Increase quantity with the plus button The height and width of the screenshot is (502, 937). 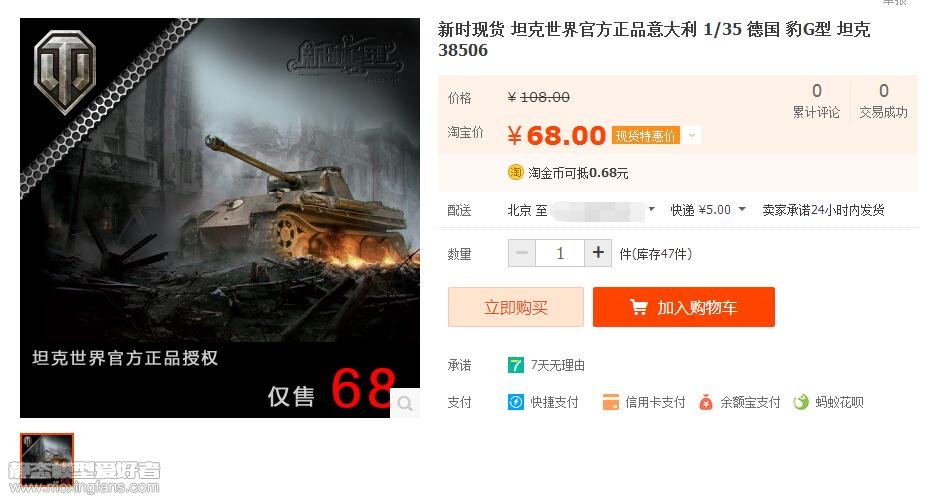[598, 253]
